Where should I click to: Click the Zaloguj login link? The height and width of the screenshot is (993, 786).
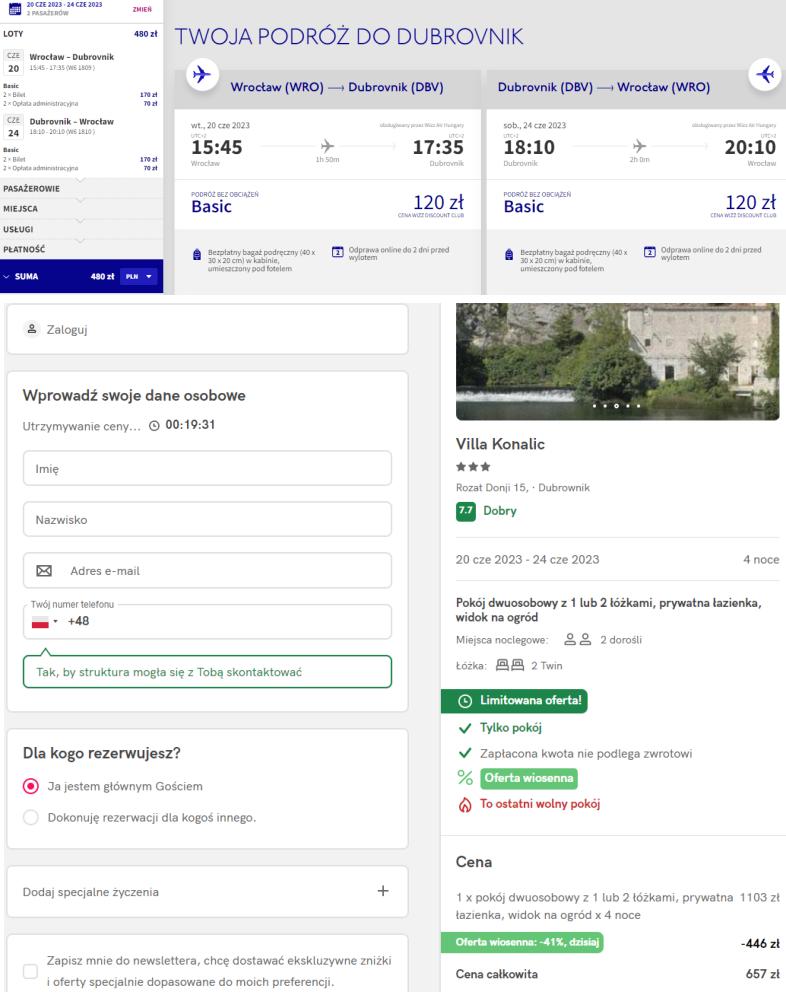pos(68,329)
